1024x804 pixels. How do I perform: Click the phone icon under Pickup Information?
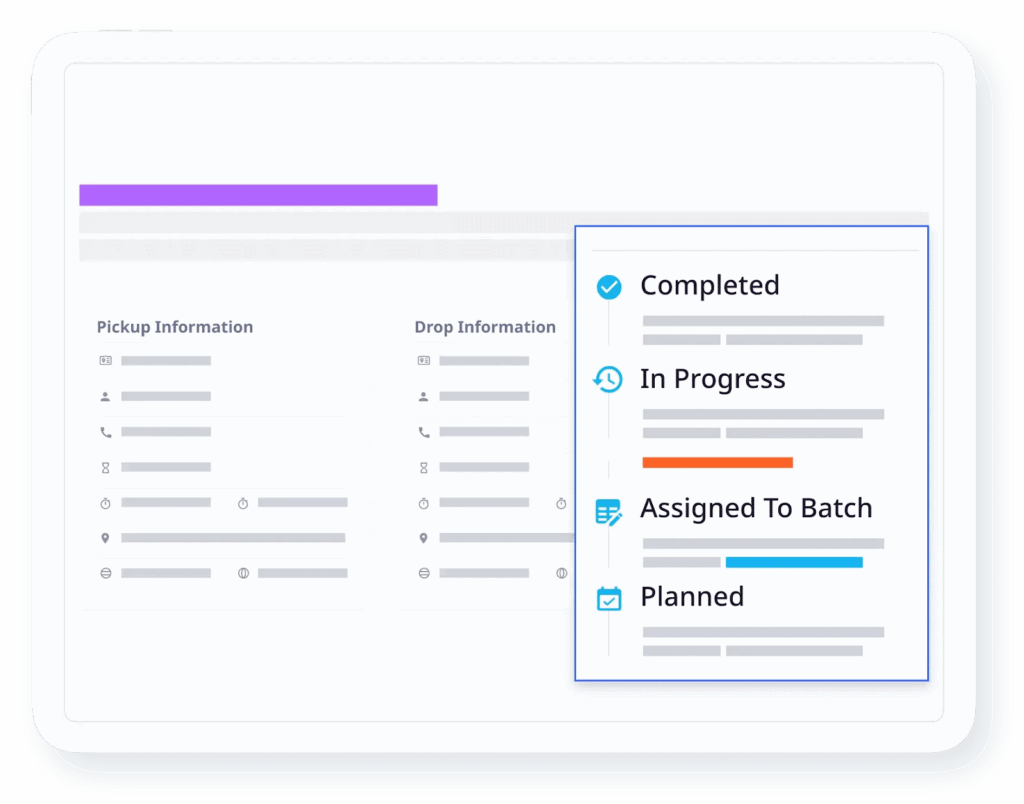105,432
